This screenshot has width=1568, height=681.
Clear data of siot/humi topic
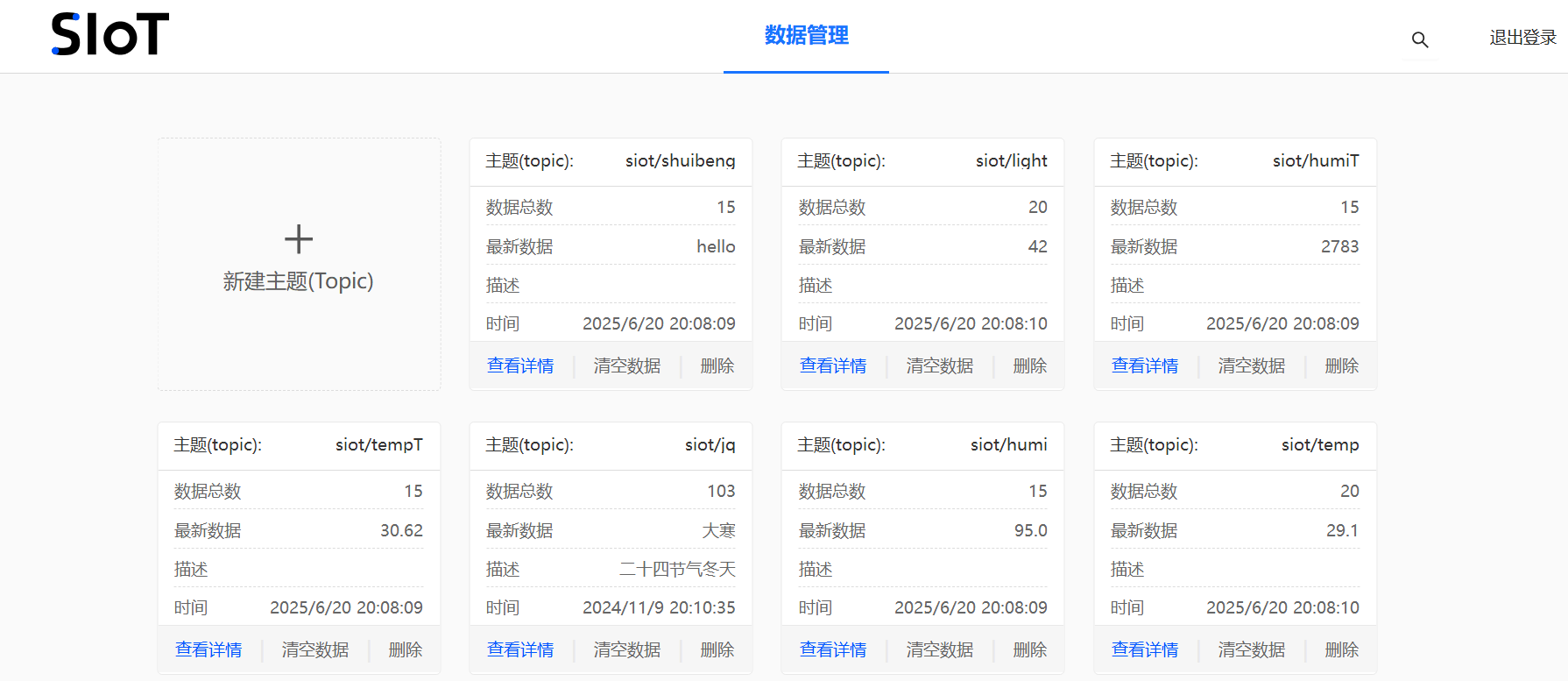point(940,649)
